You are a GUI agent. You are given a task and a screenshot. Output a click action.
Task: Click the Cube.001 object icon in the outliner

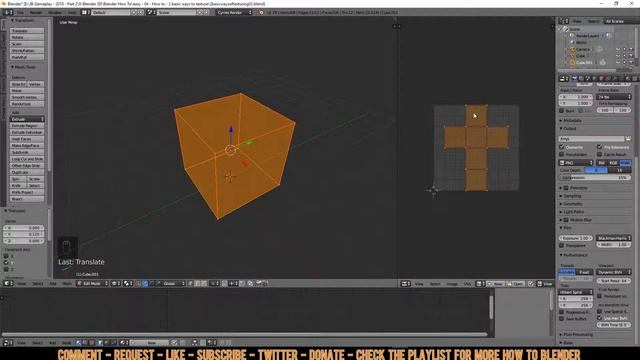click(x=572, y=62)
